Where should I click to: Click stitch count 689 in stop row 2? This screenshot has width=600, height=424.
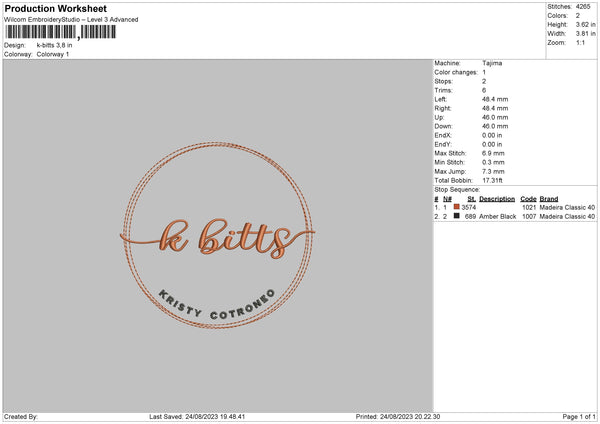[x=470, y=217]
